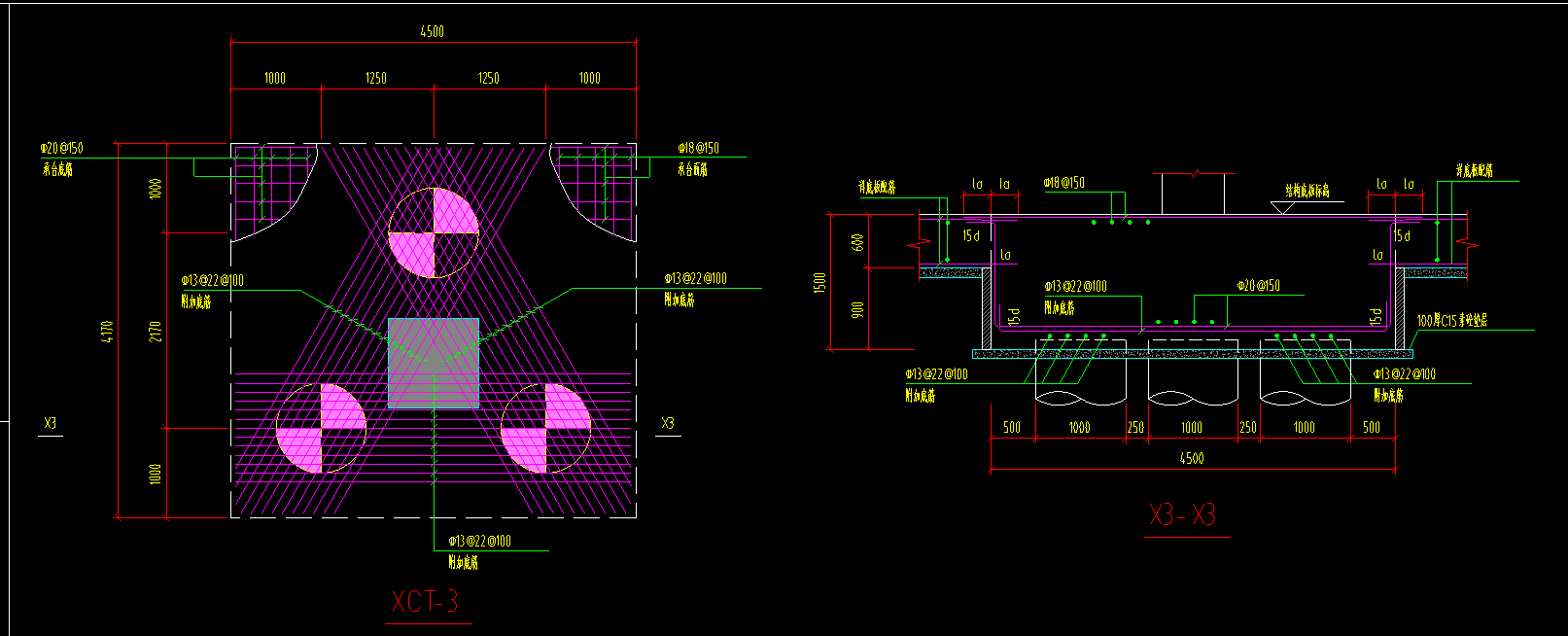The height and width of the screenshot is (636, 1568).
Task: Select the 结构底板标高 elevation label
Action: click(1307, 191)
